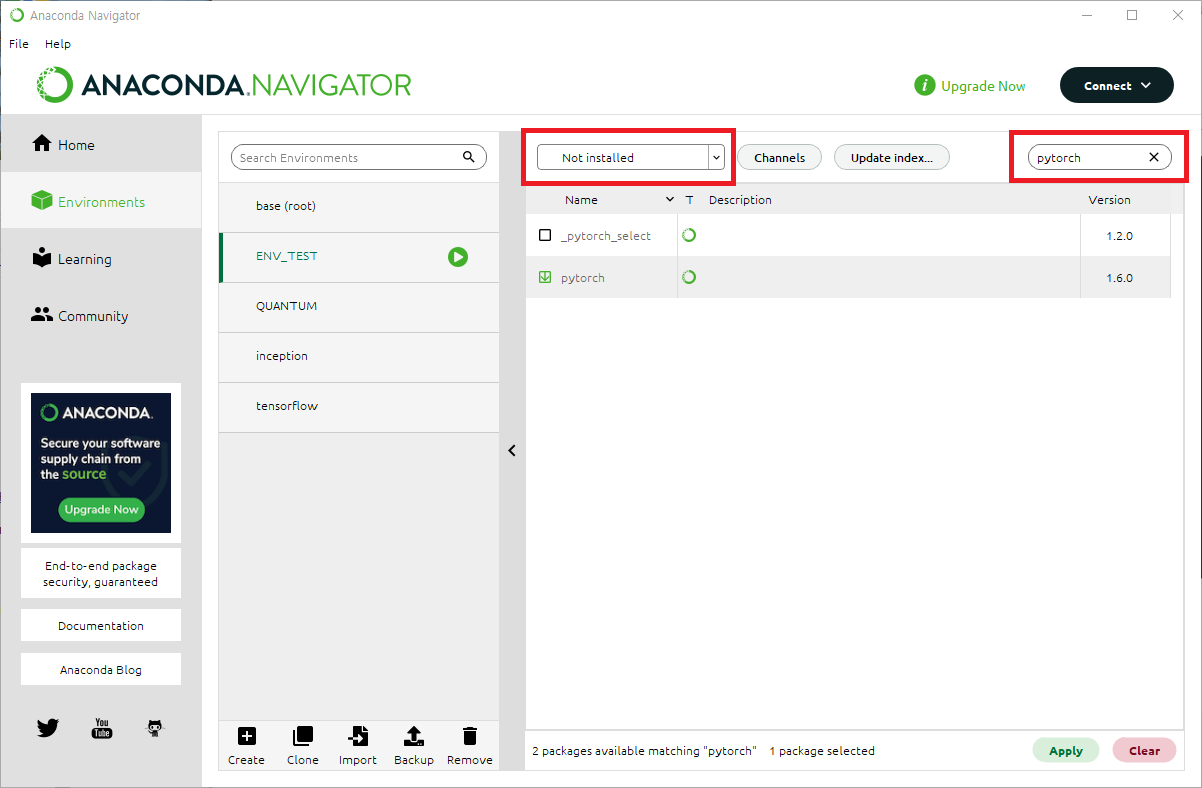Click the Anaconda Navigator logo
This screenshot has height=788, width=1202.
coord(225,85)
